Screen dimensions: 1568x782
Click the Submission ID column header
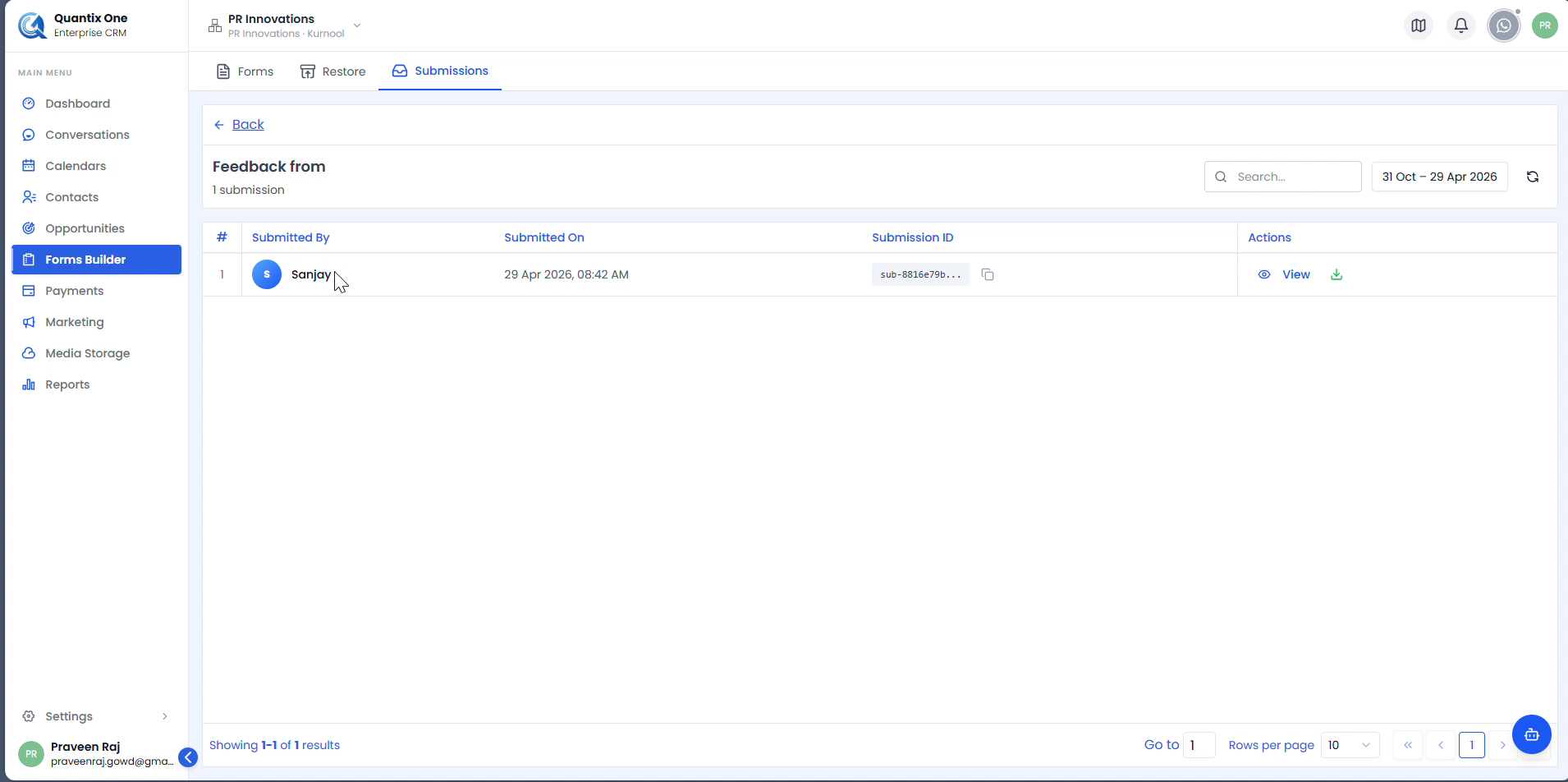pyautogui.click(x=913, y=237)
